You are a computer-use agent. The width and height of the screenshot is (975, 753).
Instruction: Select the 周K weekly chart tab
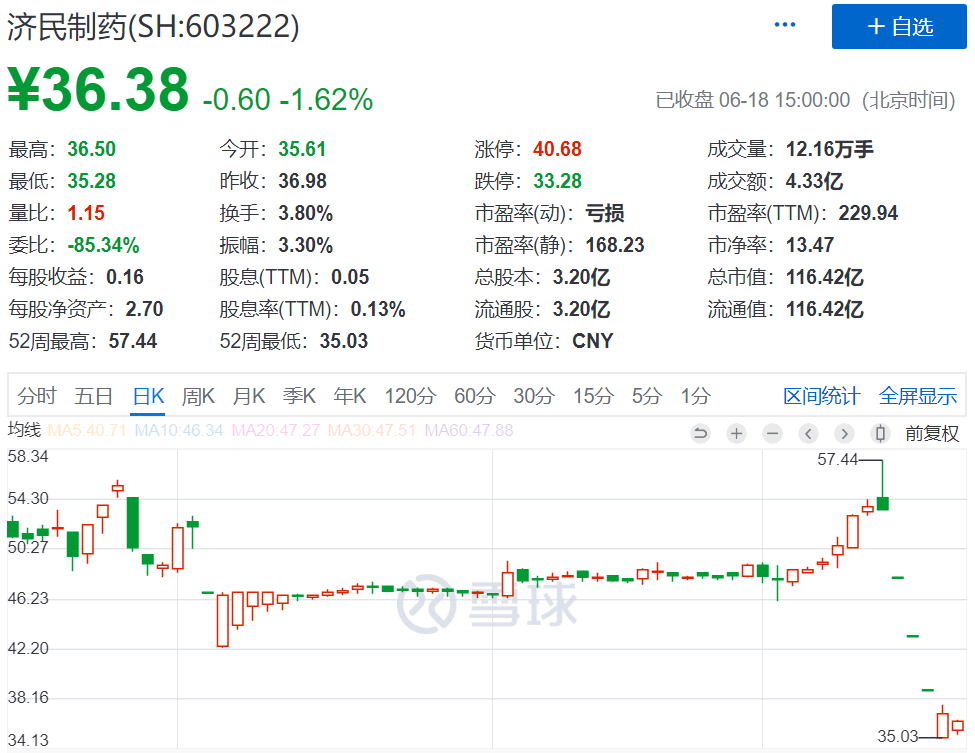(198, 396)
